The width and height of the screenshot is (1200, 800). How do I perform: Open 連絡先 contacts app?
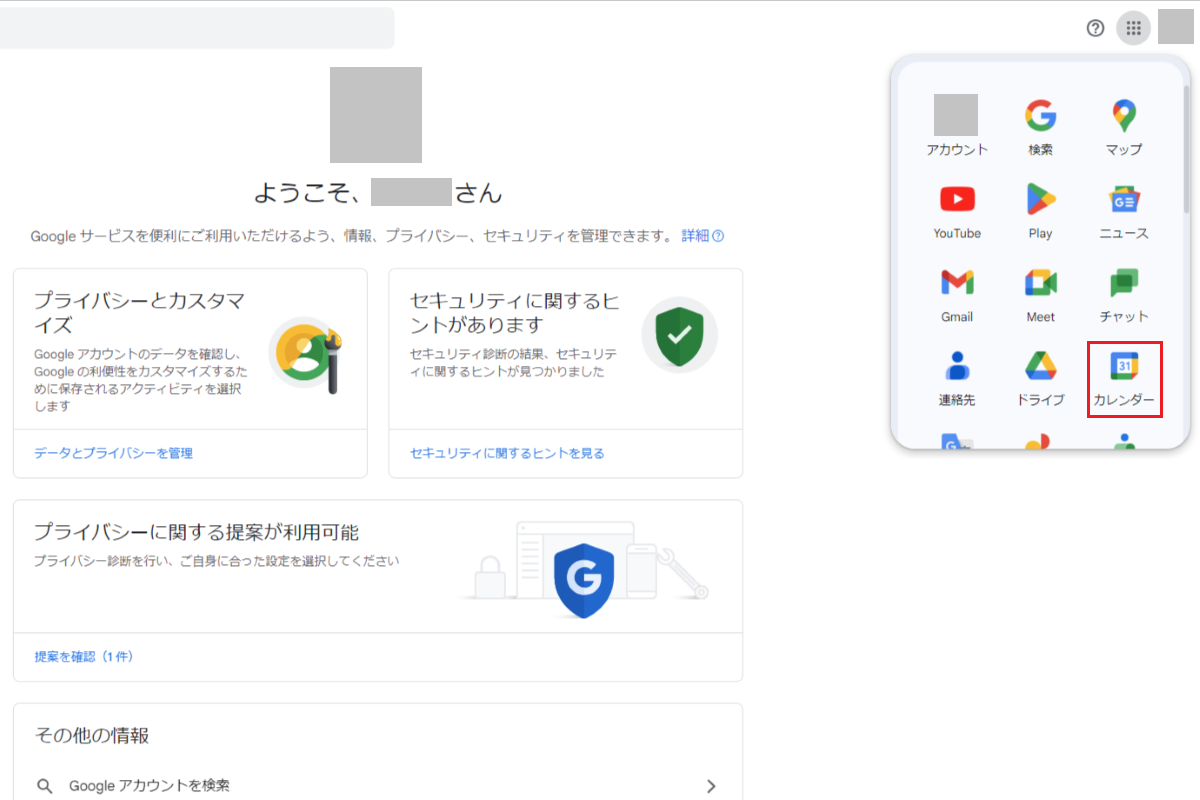point(956,377)
